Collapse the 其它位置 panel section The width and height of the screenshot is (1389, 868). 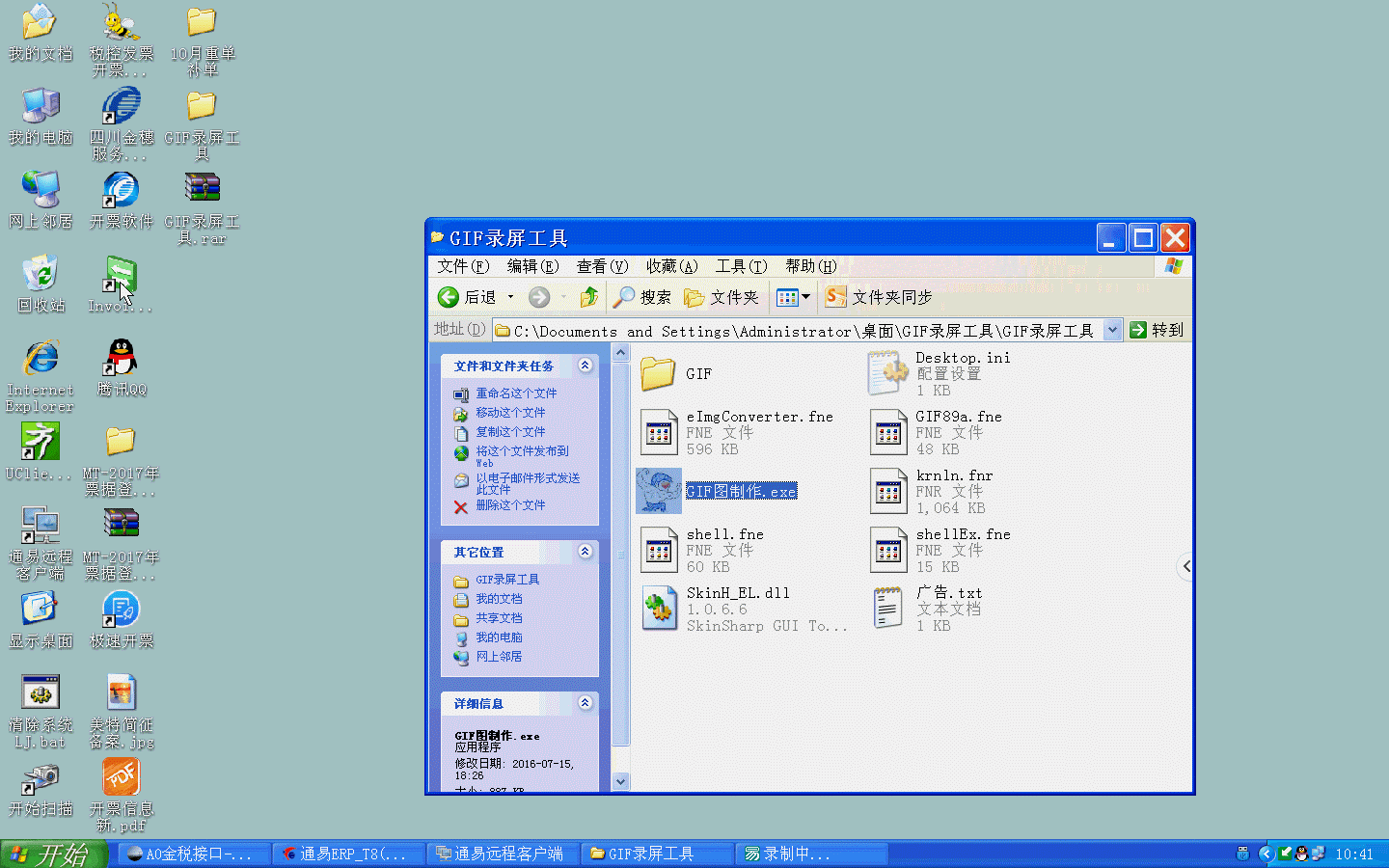pos(585,552)
